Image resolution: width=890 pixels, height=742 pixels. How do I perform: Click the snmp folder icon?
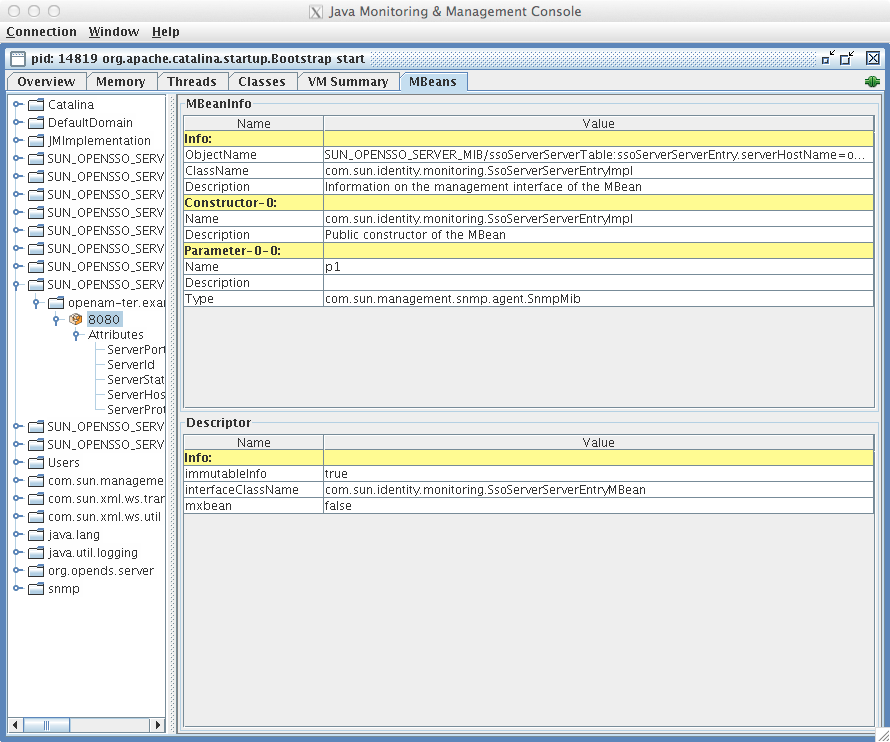[x=34, y=588]
